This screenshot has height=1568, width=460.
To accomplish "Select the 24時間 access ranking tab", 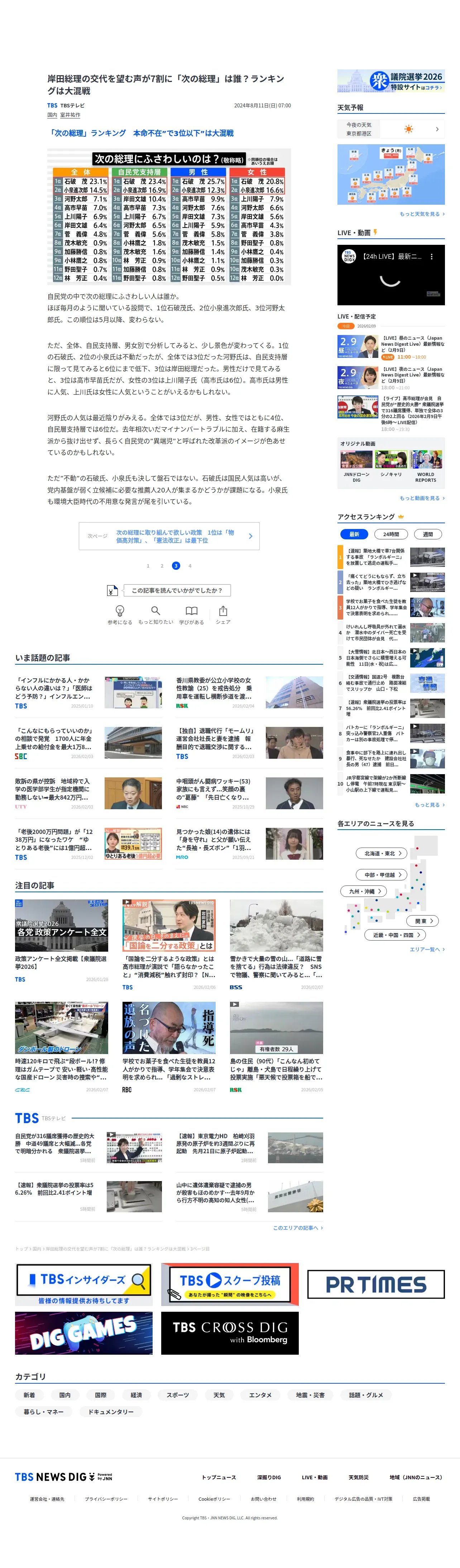I will [x=391, y=534].
